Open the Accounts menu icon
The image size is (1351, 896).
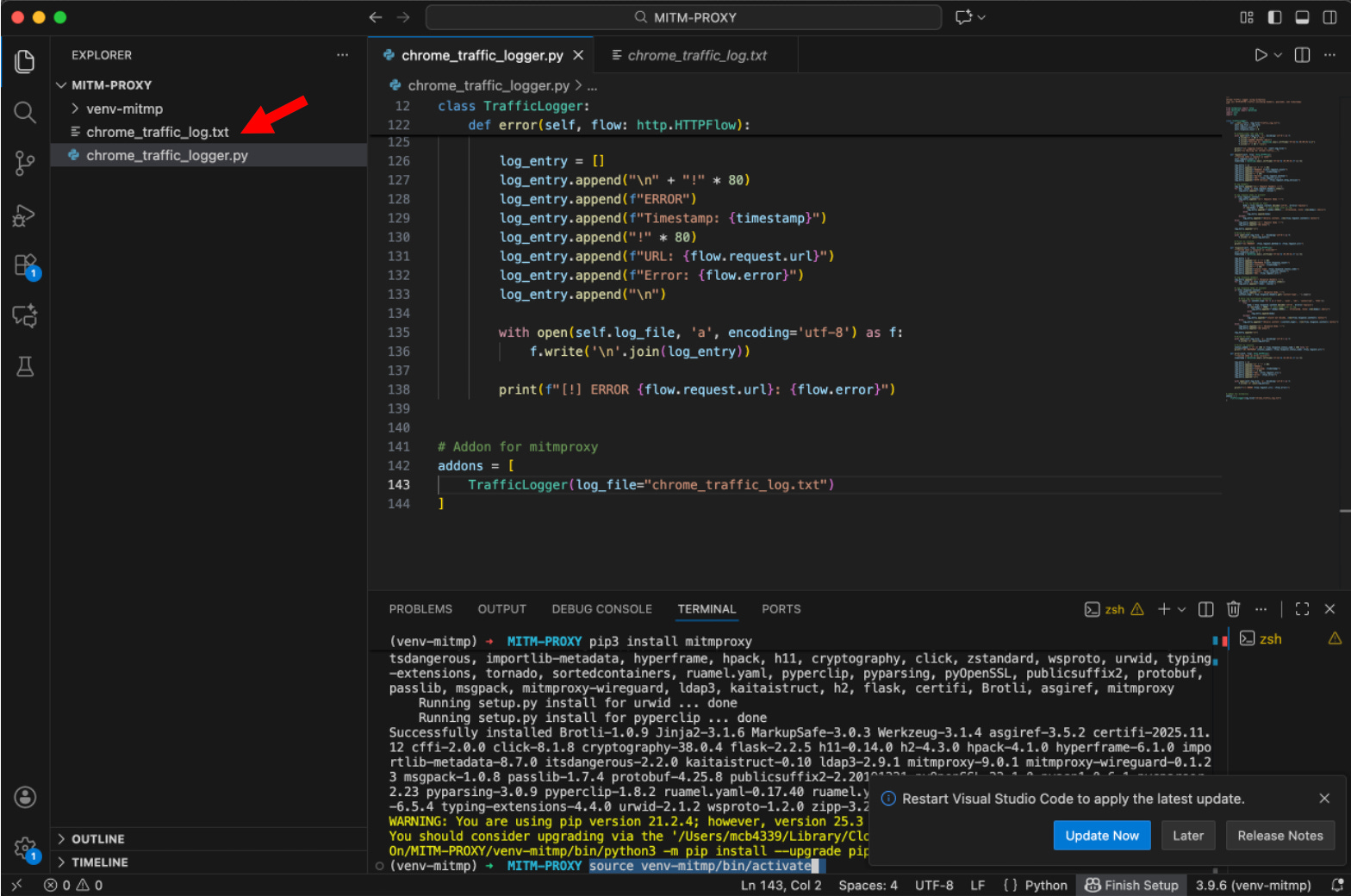[x=25, y=797]
